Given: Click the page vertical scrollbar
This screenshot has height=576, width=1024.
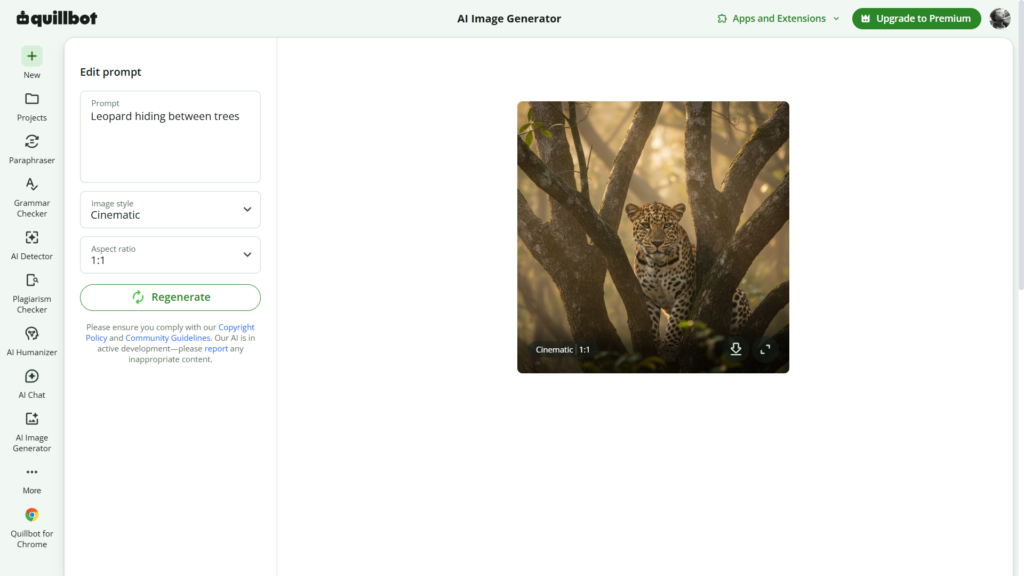Looking at the screenshot, I should tap(1021, 144).
